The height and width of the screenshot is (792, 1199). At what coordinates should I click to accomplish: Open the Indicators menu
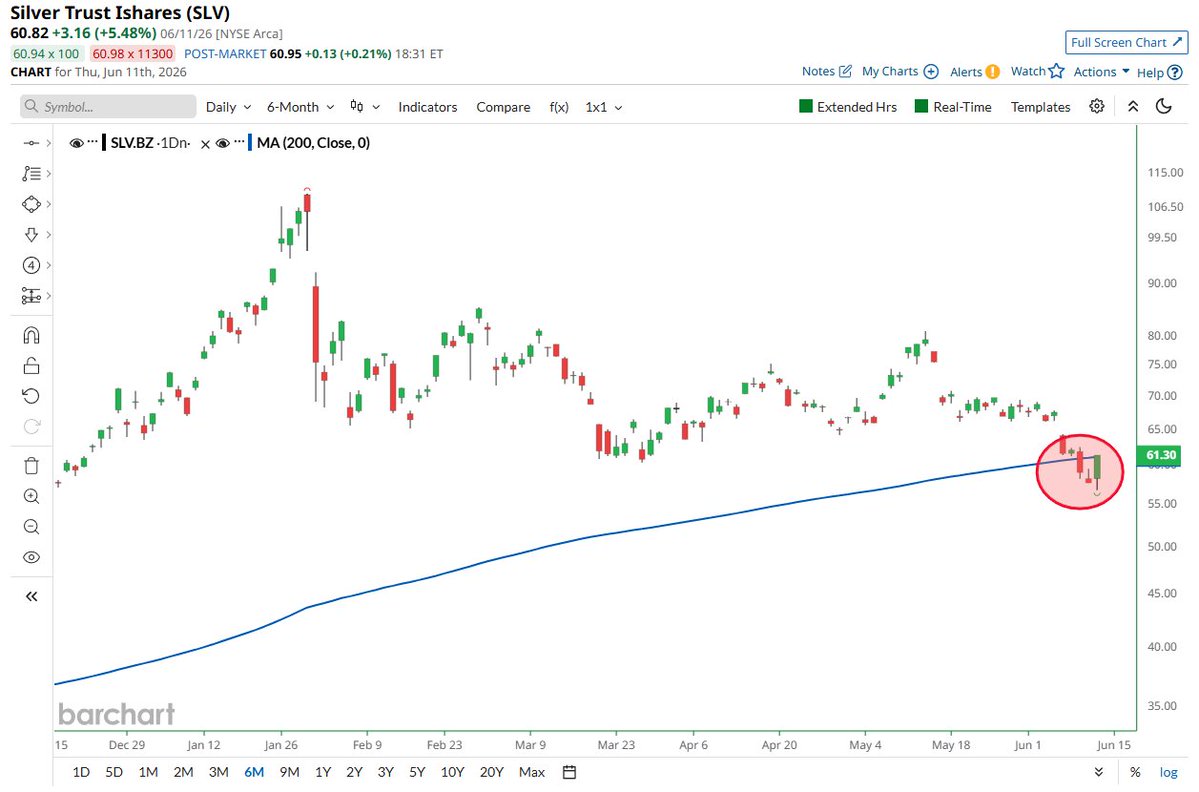coord(427,107)
